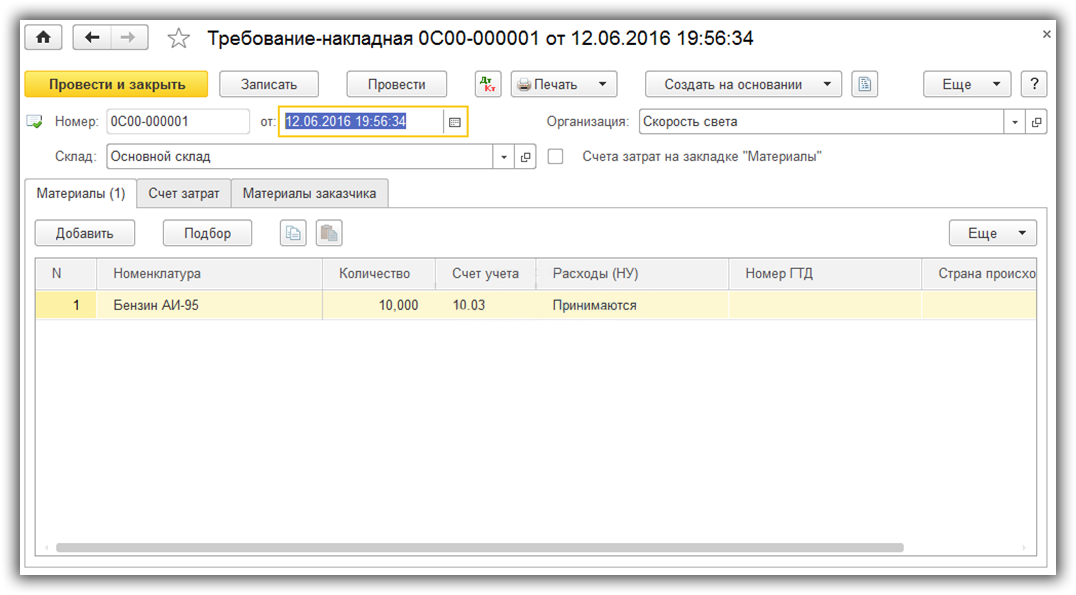Open the top Еще menu
Image resolution: width=1076 pixels, height=595 pixels.
(967, 84)
